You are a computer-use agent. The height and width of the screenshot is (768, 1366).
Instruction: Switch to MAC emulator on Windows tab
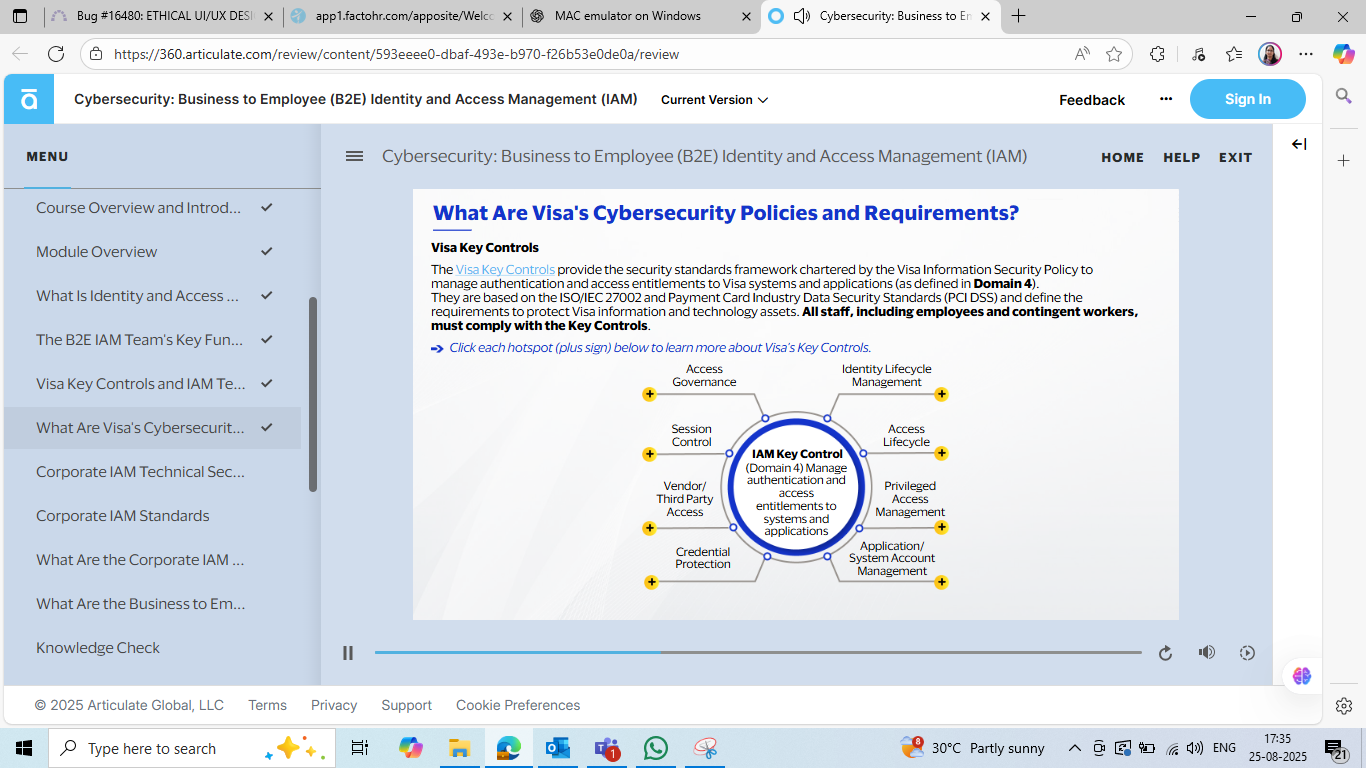(x=640, y=16)
